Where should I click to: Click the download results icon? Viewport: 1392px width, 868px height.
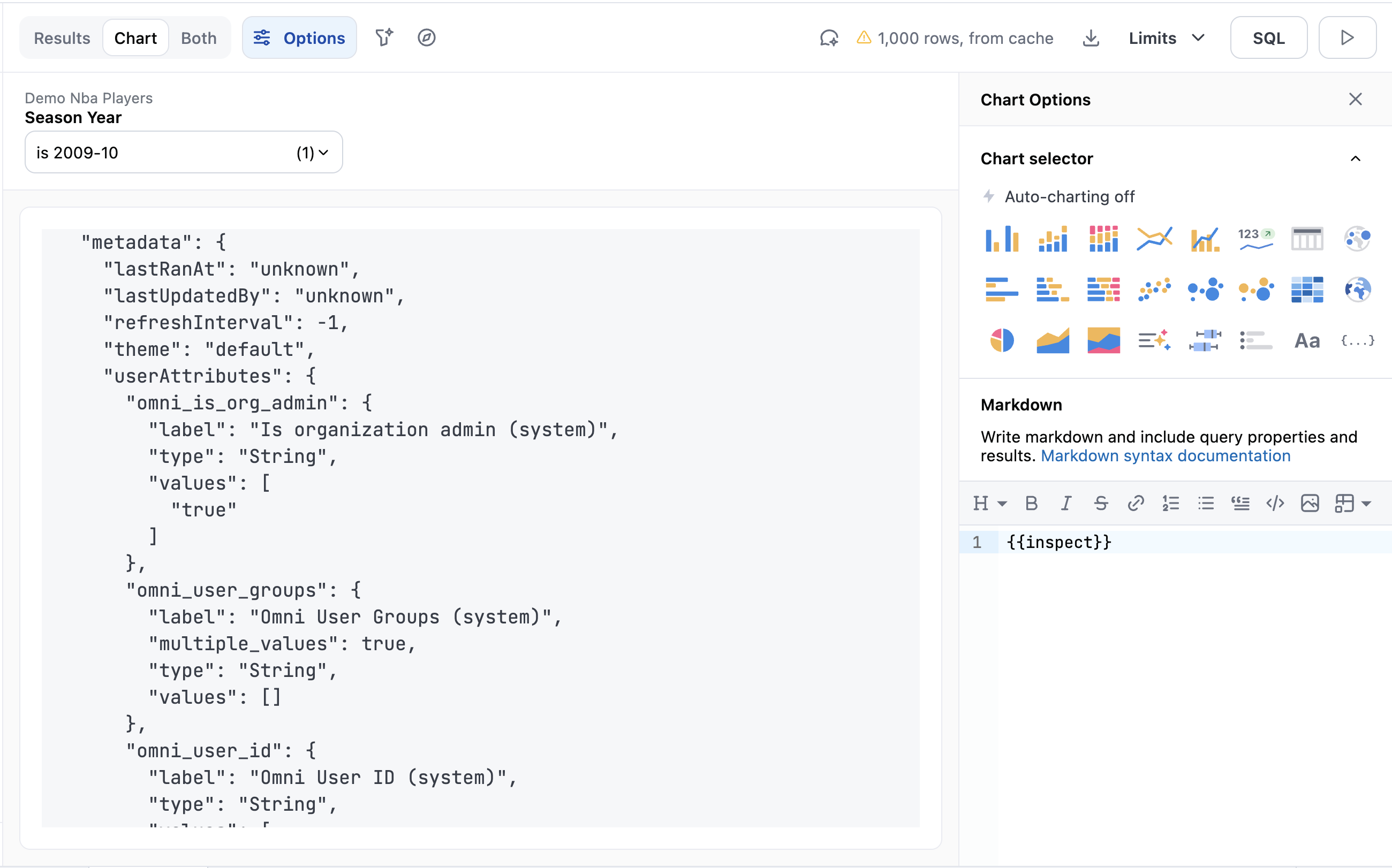click(1091, 39)
